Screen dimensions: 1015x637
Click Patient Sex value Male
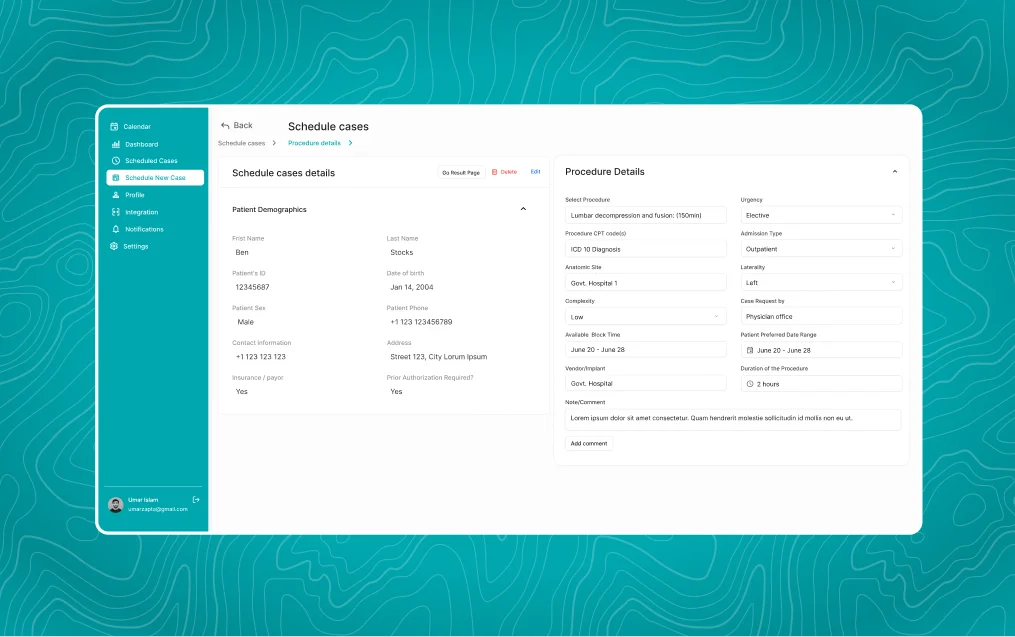[x=245, y=322]
